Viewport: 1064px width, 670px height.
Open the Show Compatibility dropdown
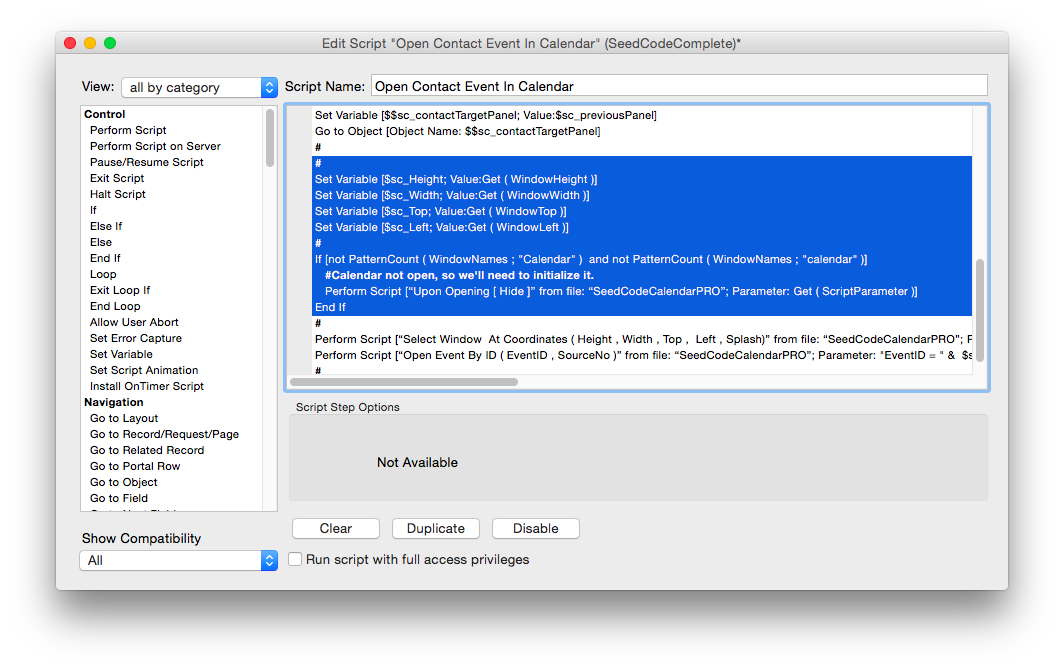179,560
